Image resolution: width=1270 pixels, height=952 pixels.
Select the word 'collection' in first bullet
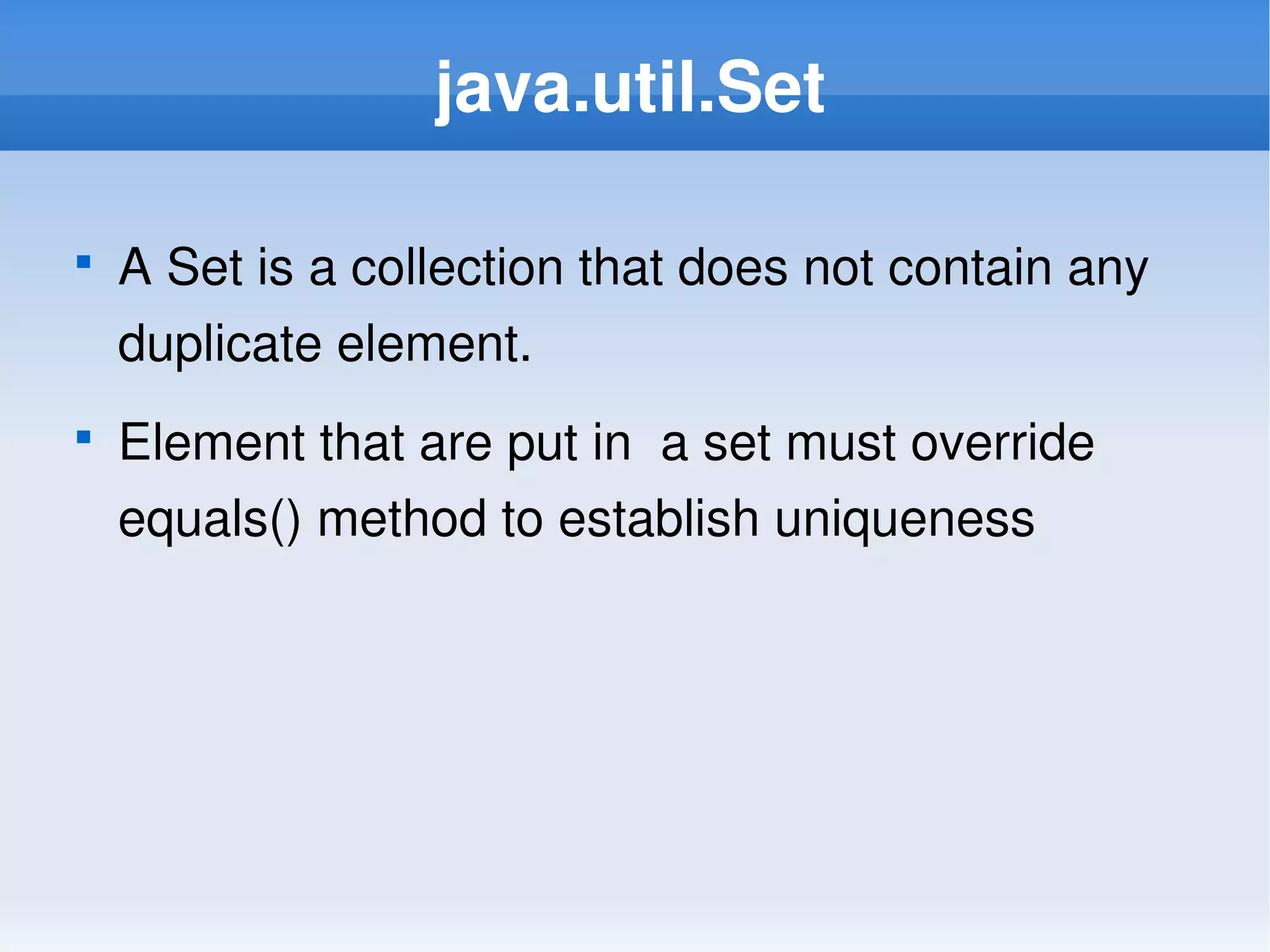[x=457, y=267]
